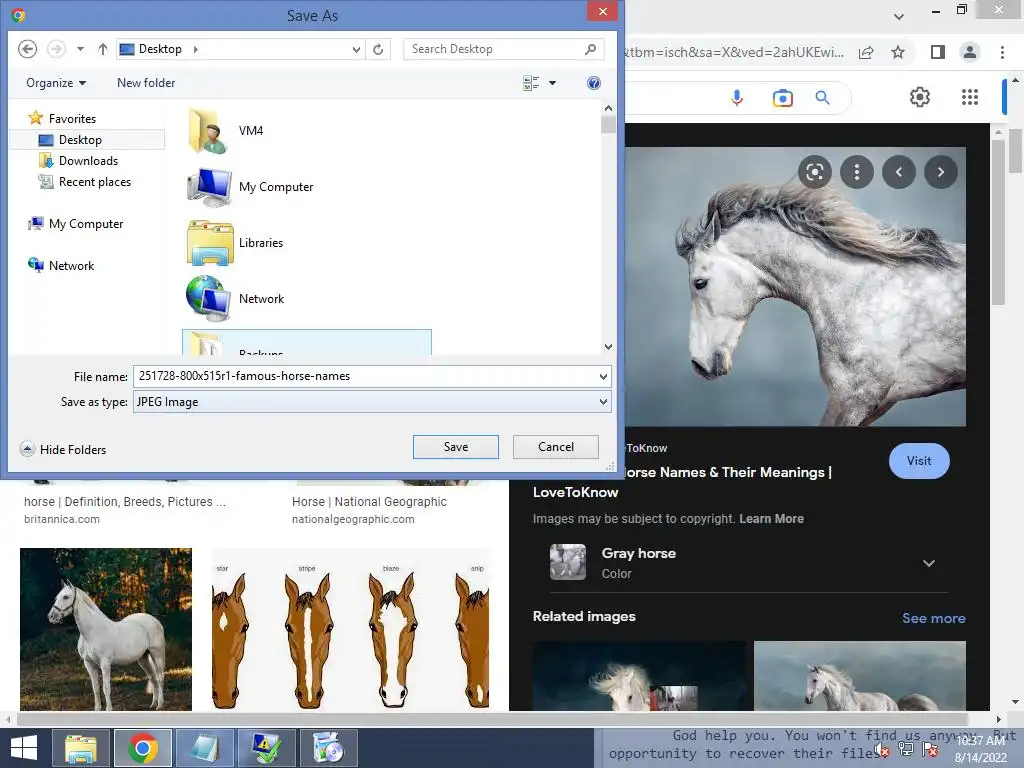Share this page icon in Chrome address bar
Image resolution: width=1024 pixels, height=768 pixels.
point(866,52)
